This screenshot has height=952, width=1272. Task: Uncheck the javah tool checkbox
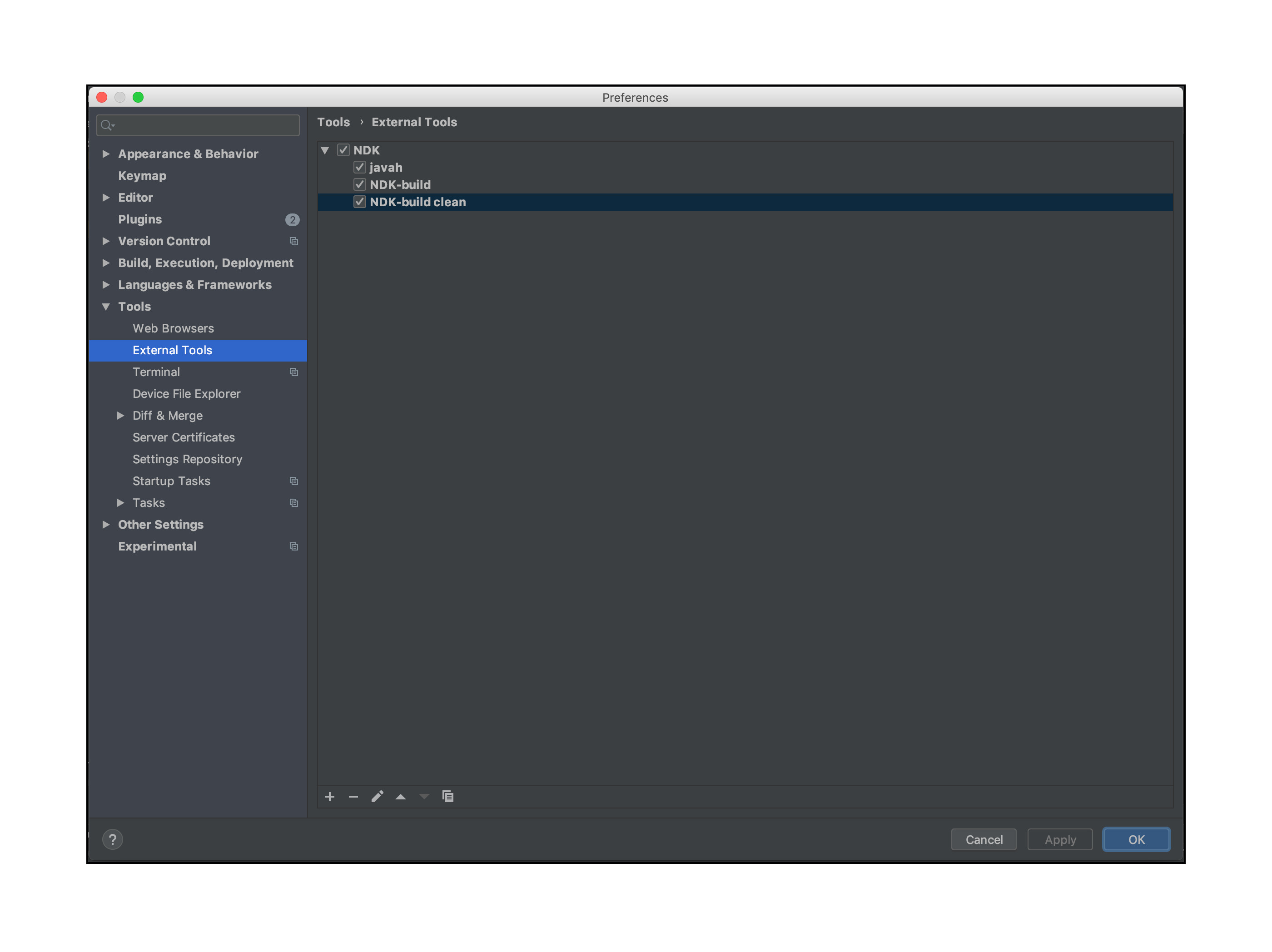(360, 167)
